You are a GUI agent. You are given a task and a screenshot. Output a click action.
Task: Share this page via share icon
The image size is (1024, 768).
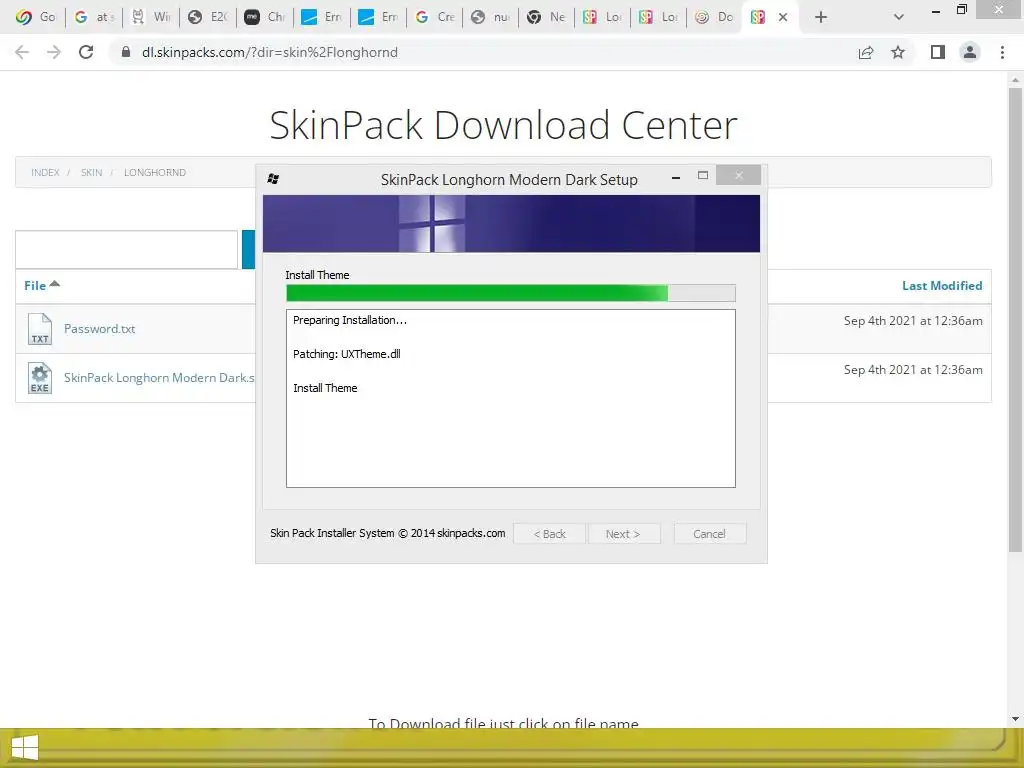(866, 52)
